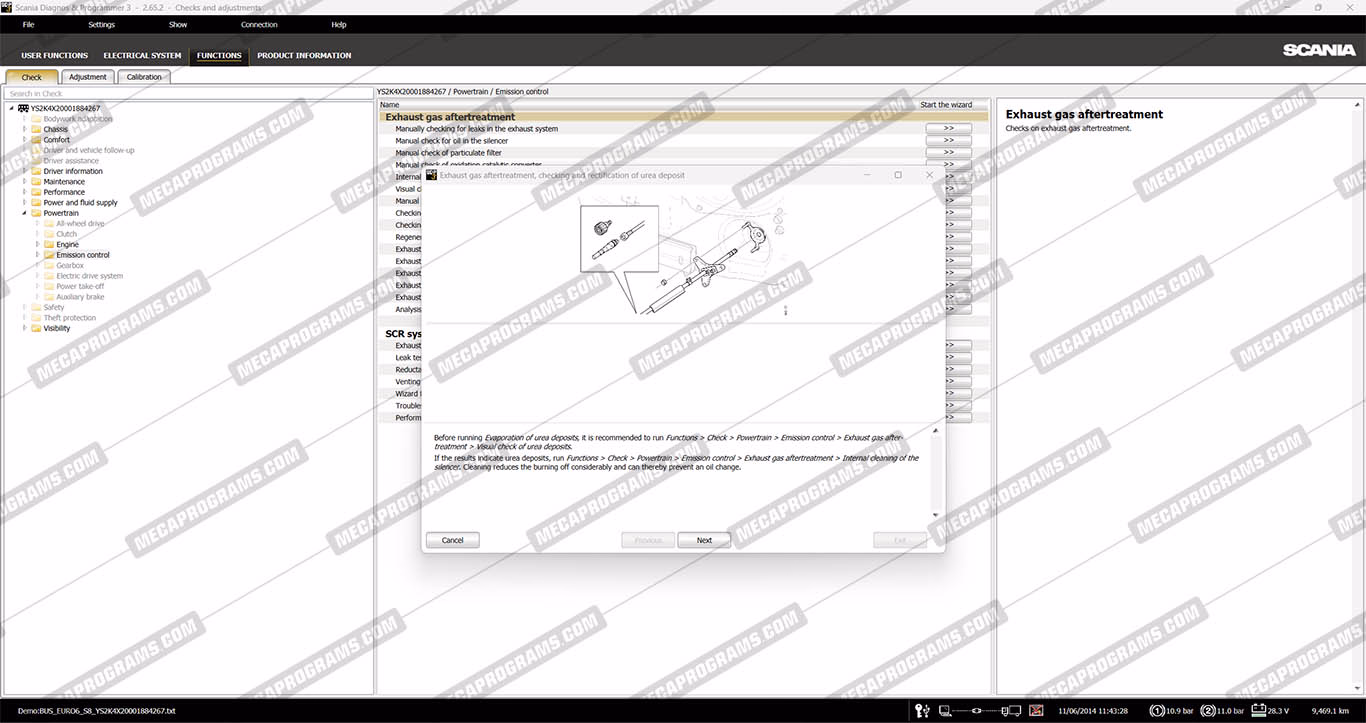Click the USB key icon in status bar
Screen dimensions: 1366x723
(x=922, y=711)
